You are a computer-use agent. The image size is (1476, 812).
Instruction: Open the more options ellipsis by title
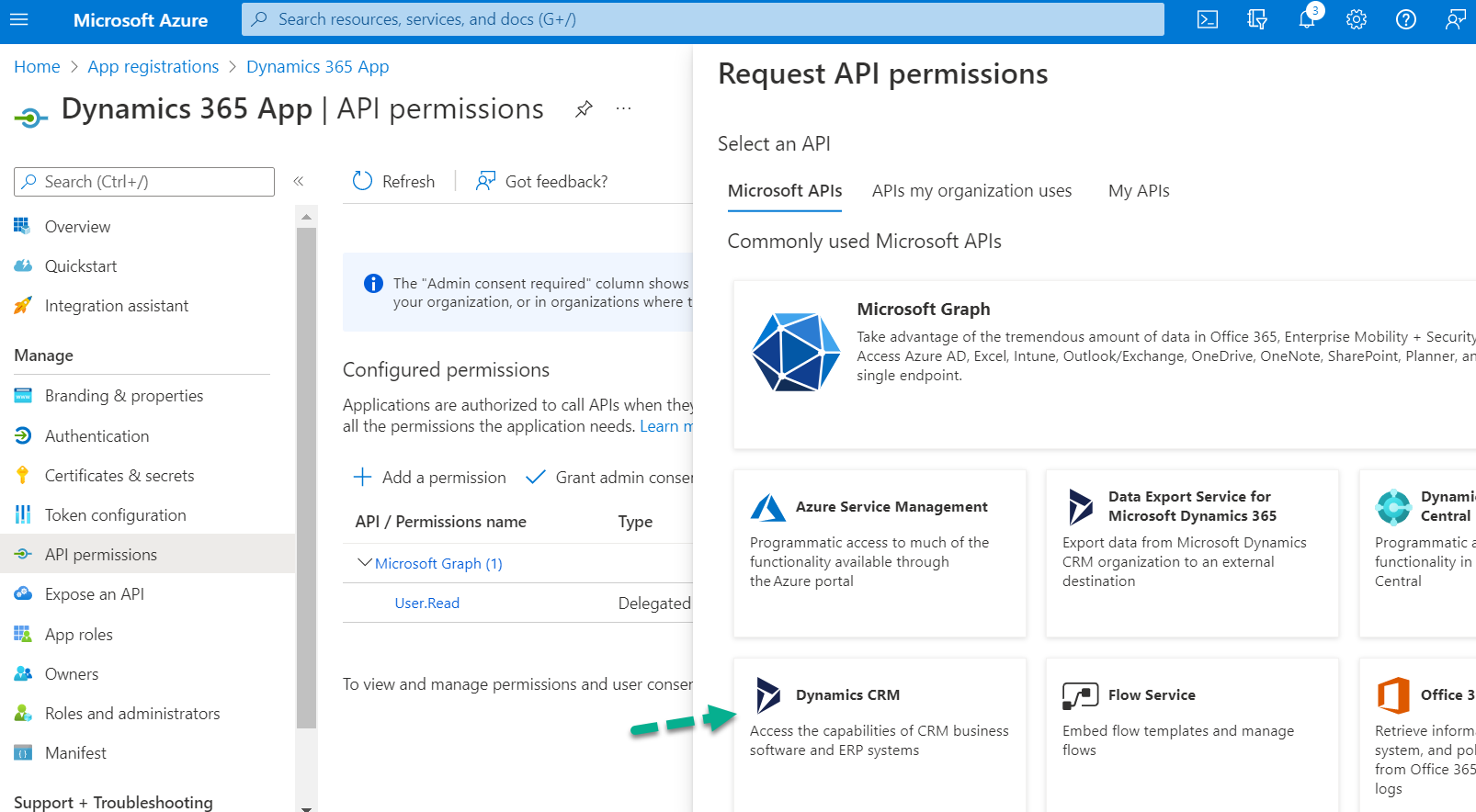click(x=624, y=108)
